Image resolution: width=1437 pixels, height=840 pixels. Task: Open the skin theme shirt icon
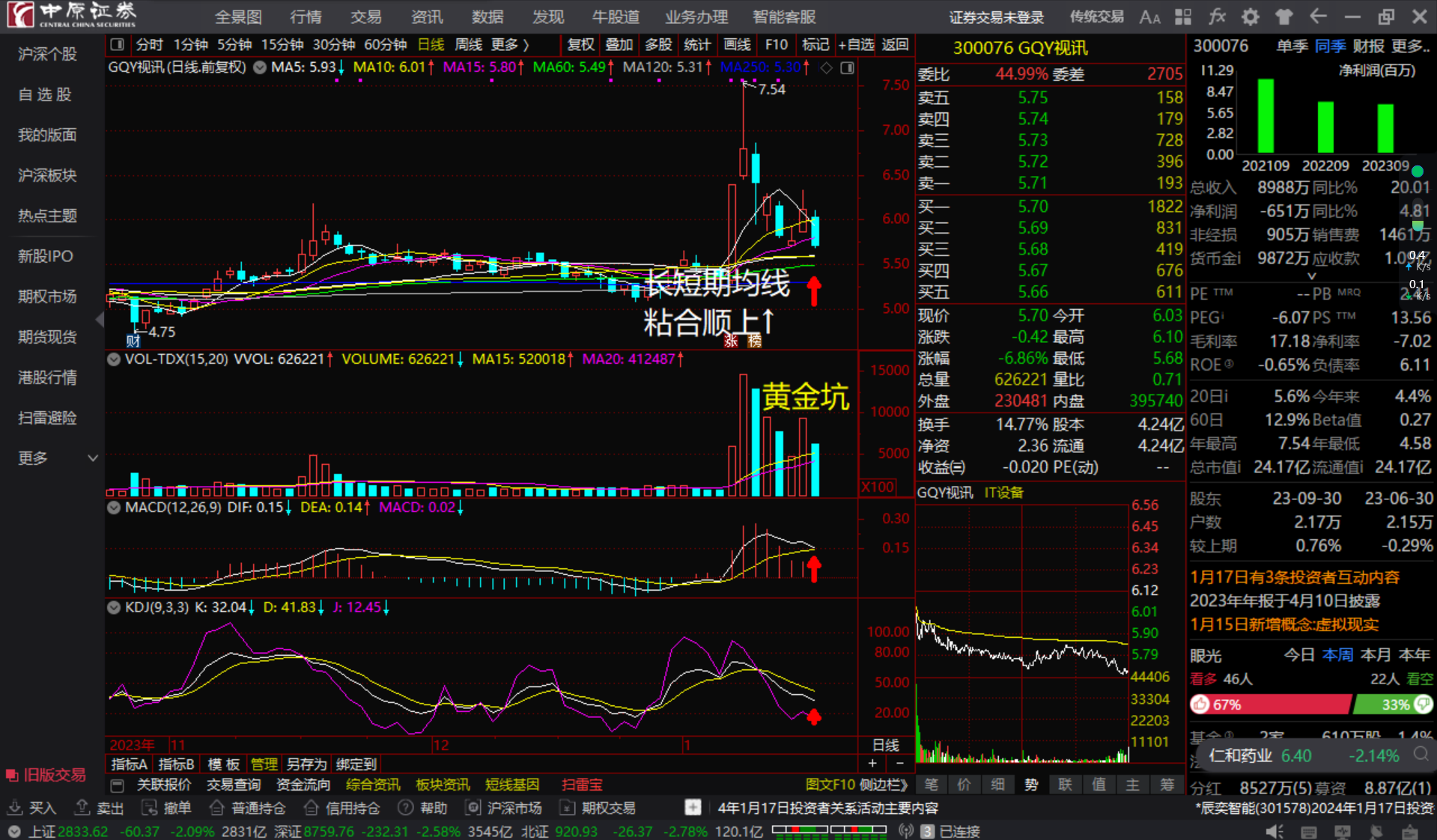click(1284, 16)
